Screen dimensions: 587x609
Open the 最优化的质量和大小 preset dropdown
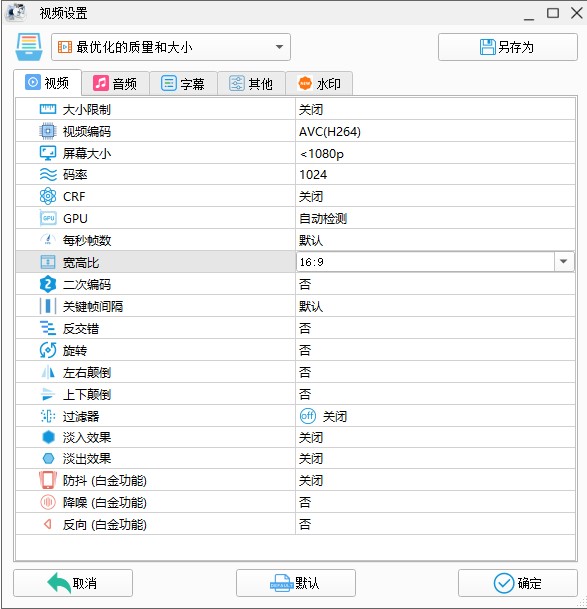tap(171, 47)
